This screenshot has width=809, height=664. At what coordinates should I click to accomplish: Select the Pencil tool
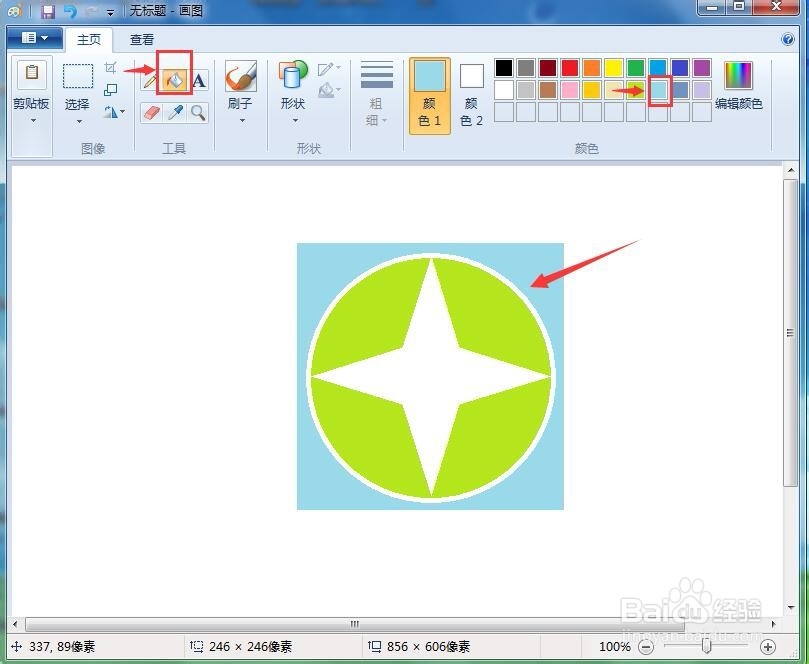click(150, 81)
